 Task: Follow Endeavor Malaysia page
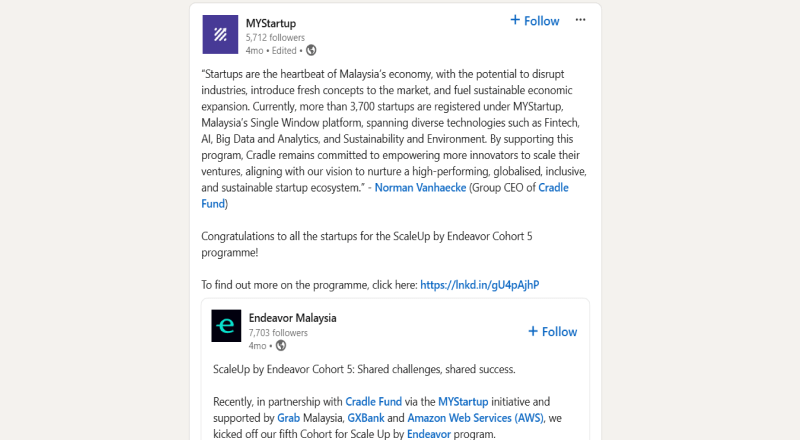tap(553, 332)
